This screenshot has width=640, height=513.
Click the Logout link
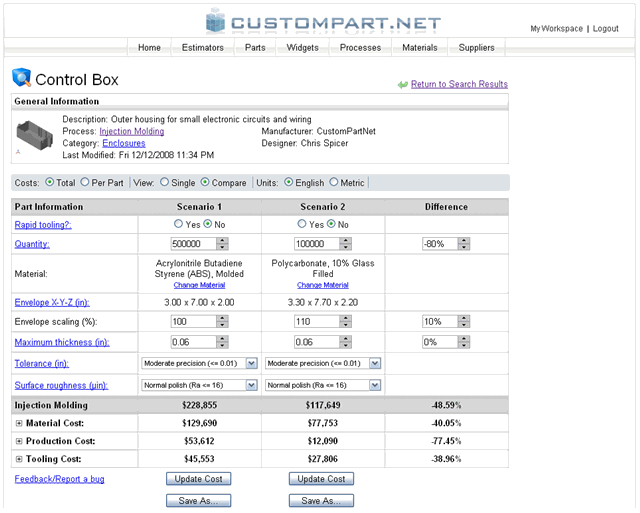click(605, 29)
